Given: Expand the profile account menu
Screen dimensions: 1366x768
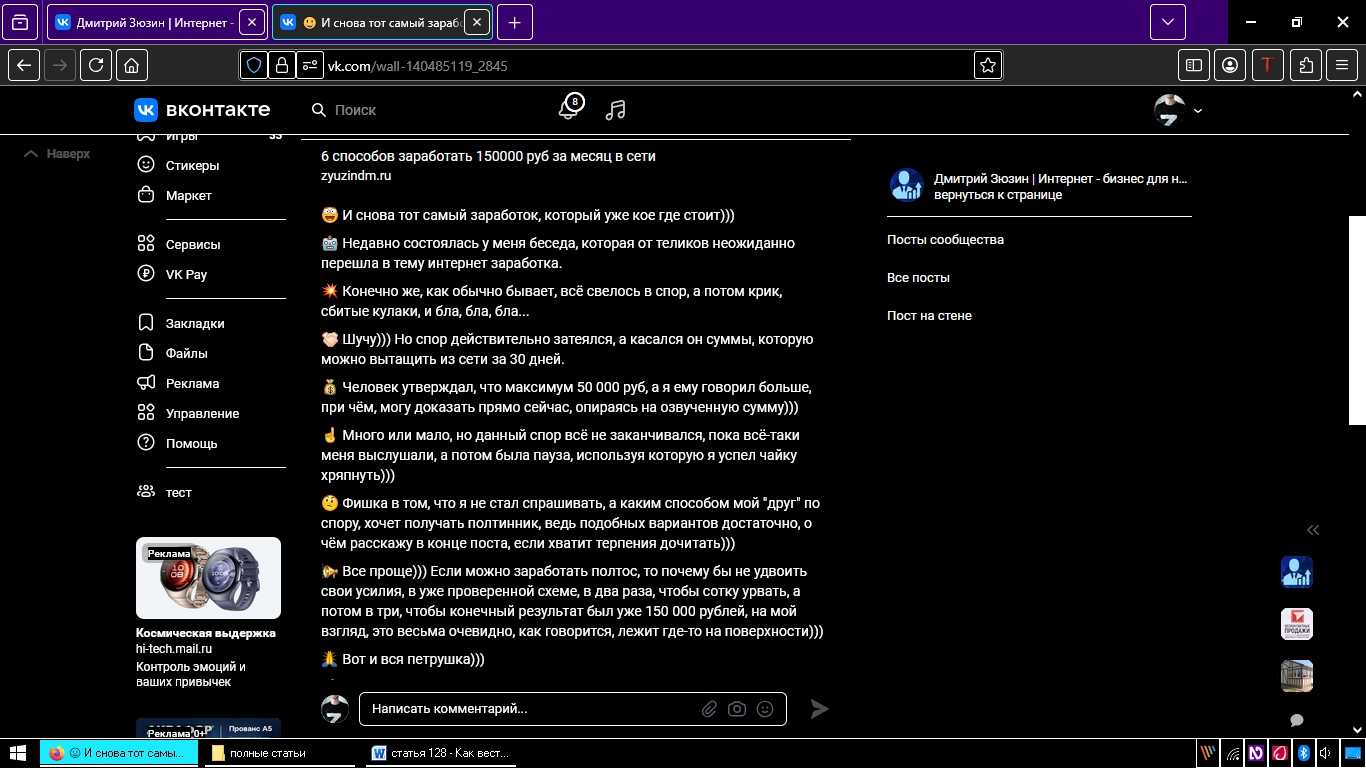Looking at the screenshot, I should point(1178,110).
